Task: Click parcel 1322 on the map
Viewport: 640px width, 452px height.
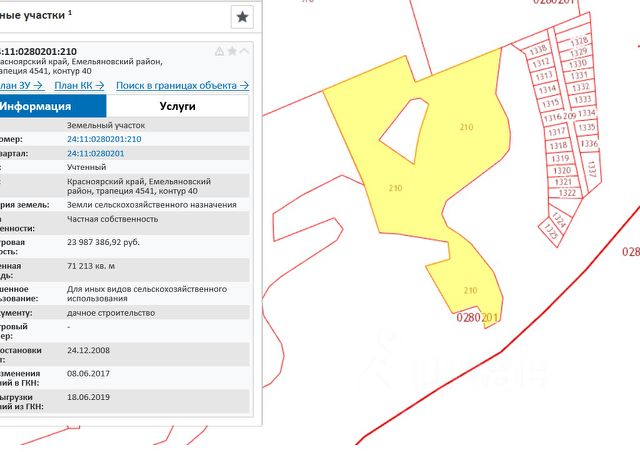Action: (567, 192)
